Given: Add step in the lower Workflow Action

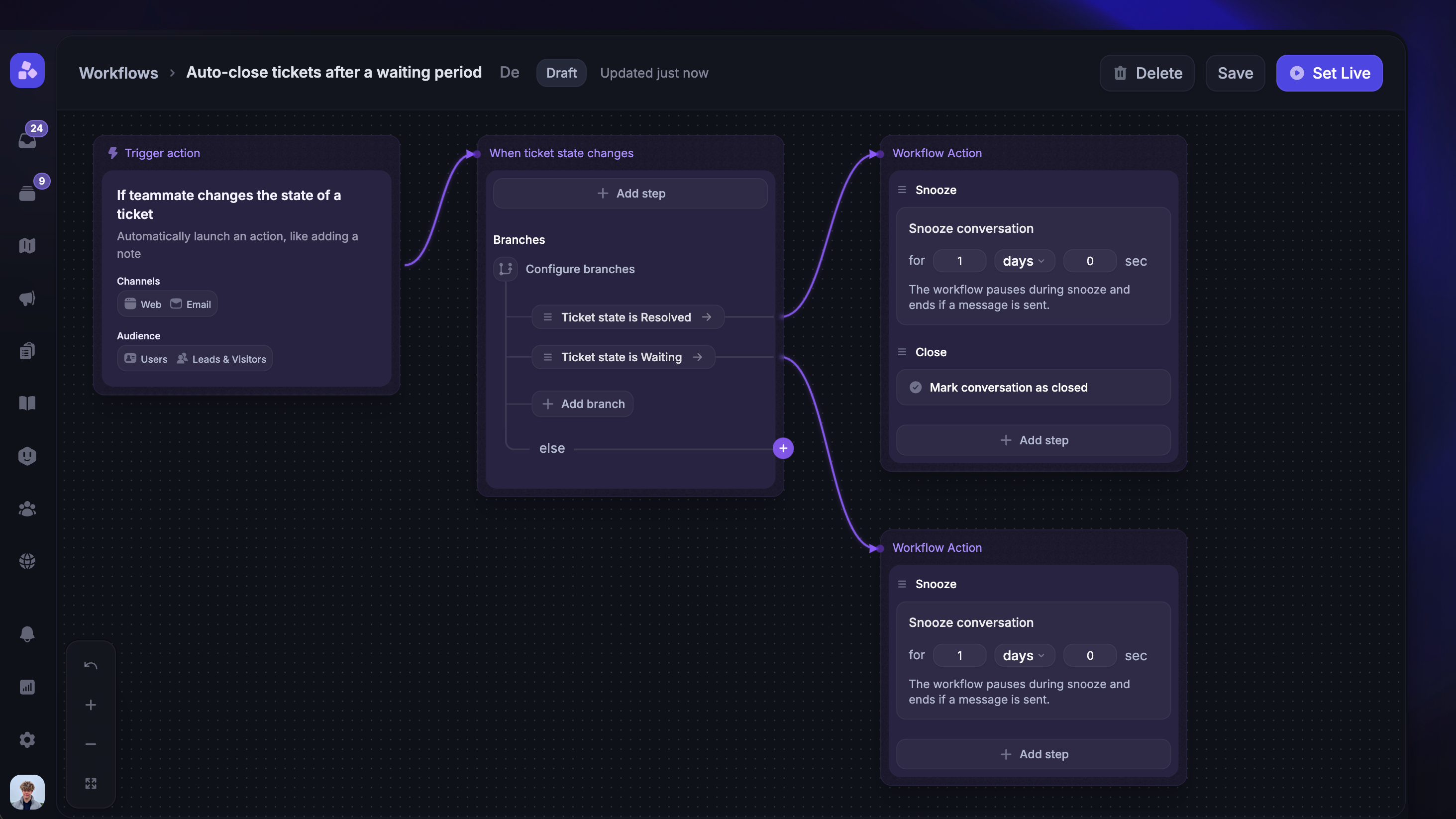Looking at the screenshot, I should point(1033,754).
